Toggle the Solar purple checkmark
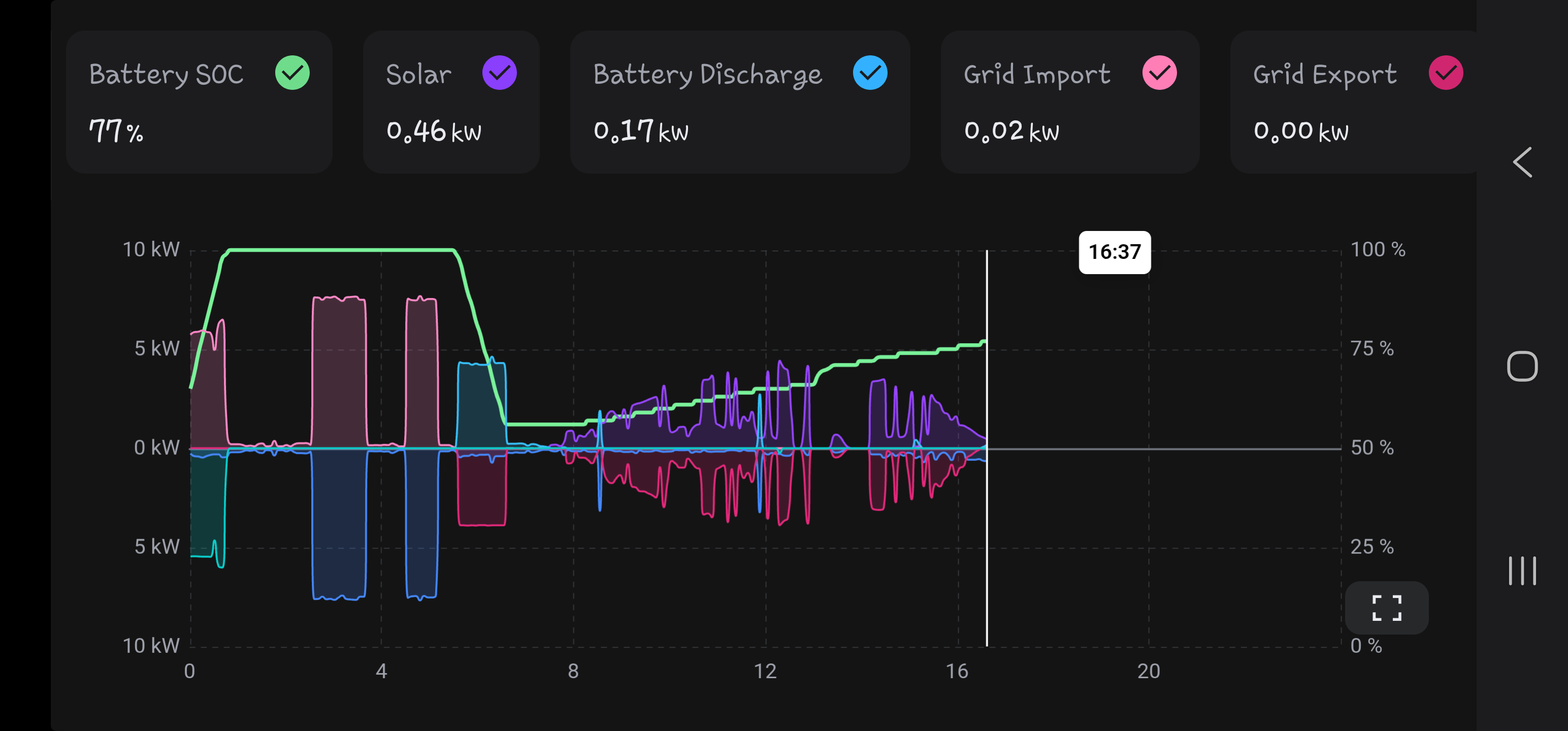Image resolution: width=1568 pixels, height=731 pixels. (499, 73)
